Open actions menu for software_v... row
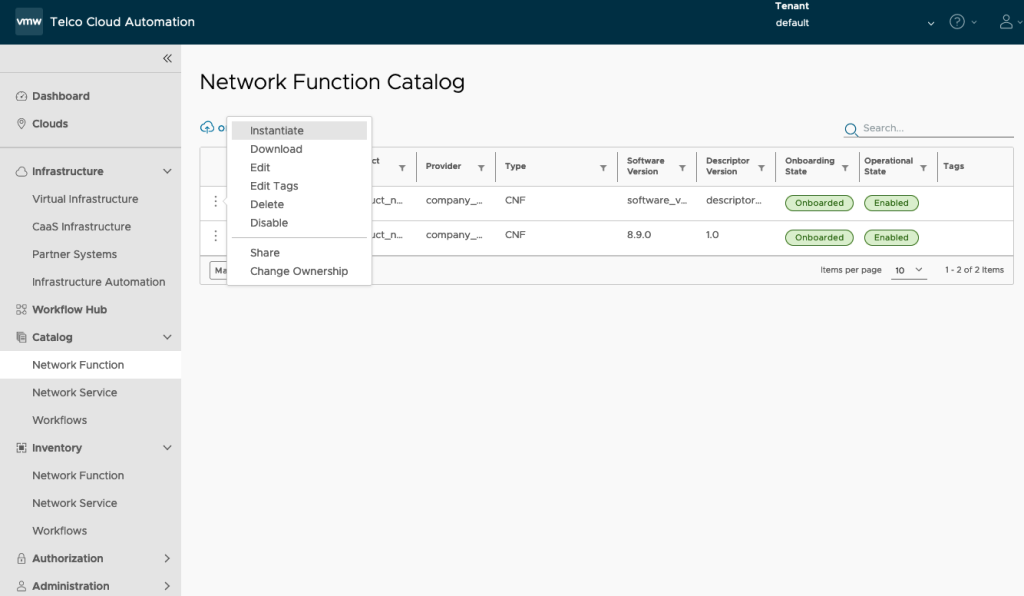This screenshot has height=596, width=1024. tap(216, 201)
